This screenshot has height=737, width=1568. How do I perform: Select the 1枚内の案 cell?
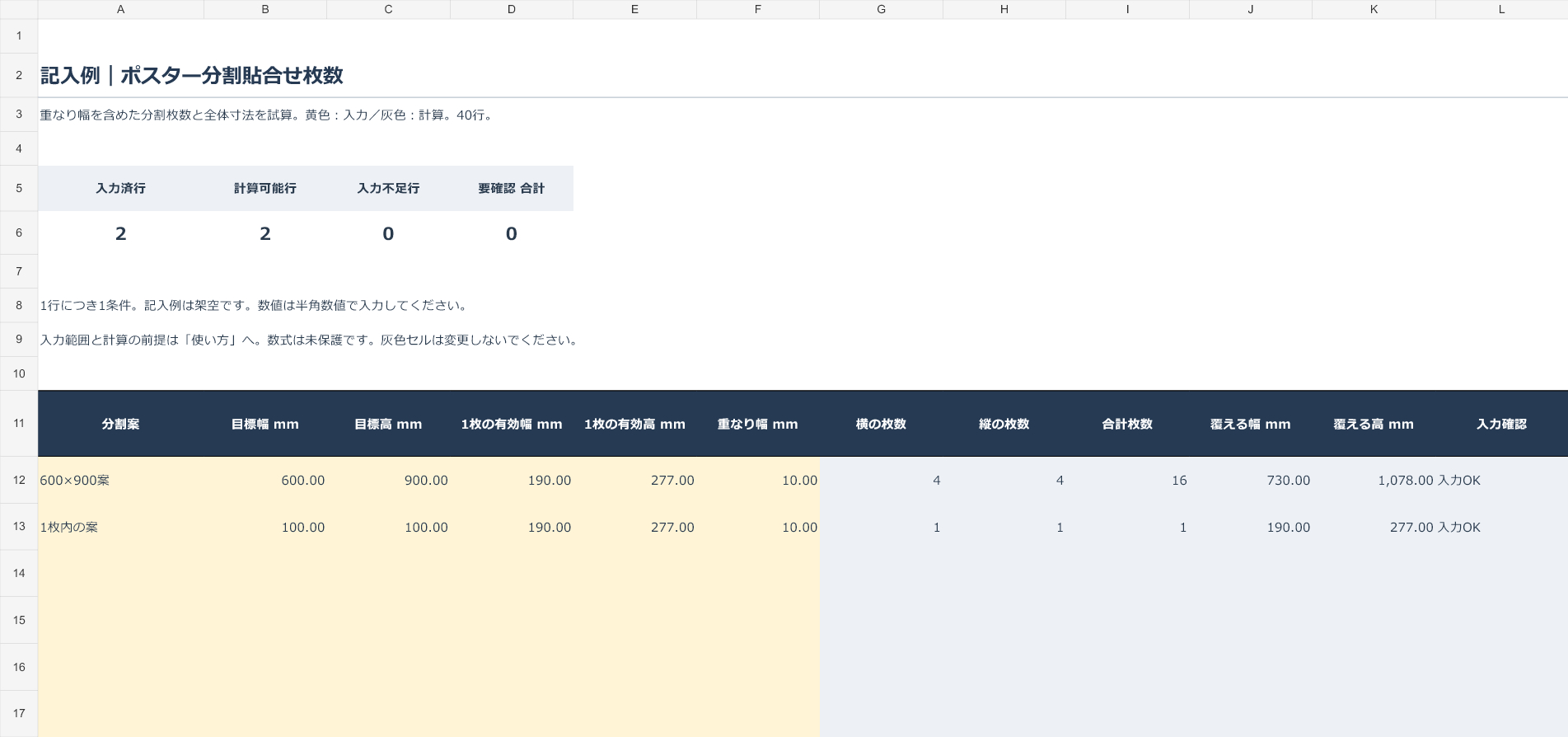[x=120, y=527]
